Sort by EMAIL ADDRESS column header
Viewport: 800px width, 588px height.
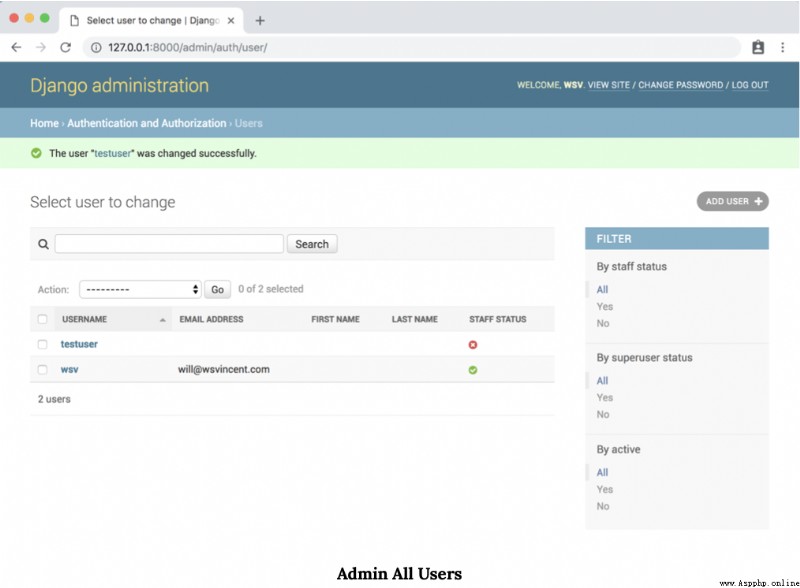211,319
